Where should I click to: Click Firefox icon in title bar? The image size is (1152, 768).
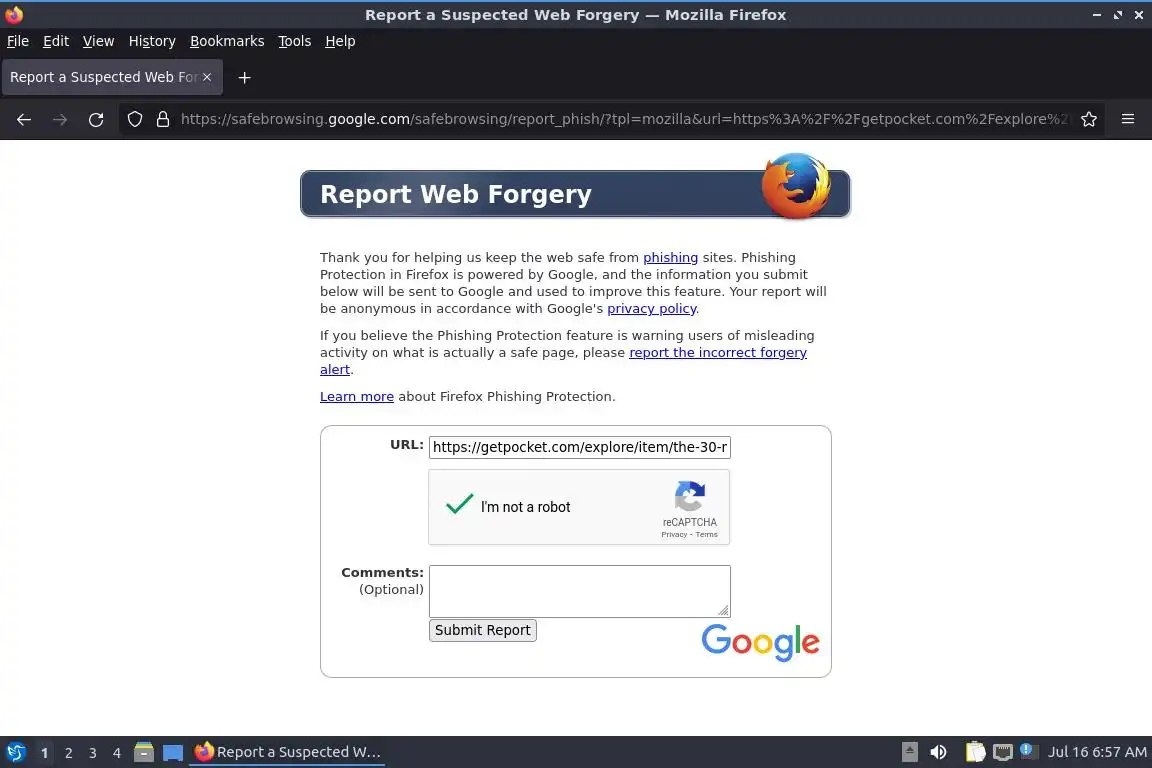[14, 15]
